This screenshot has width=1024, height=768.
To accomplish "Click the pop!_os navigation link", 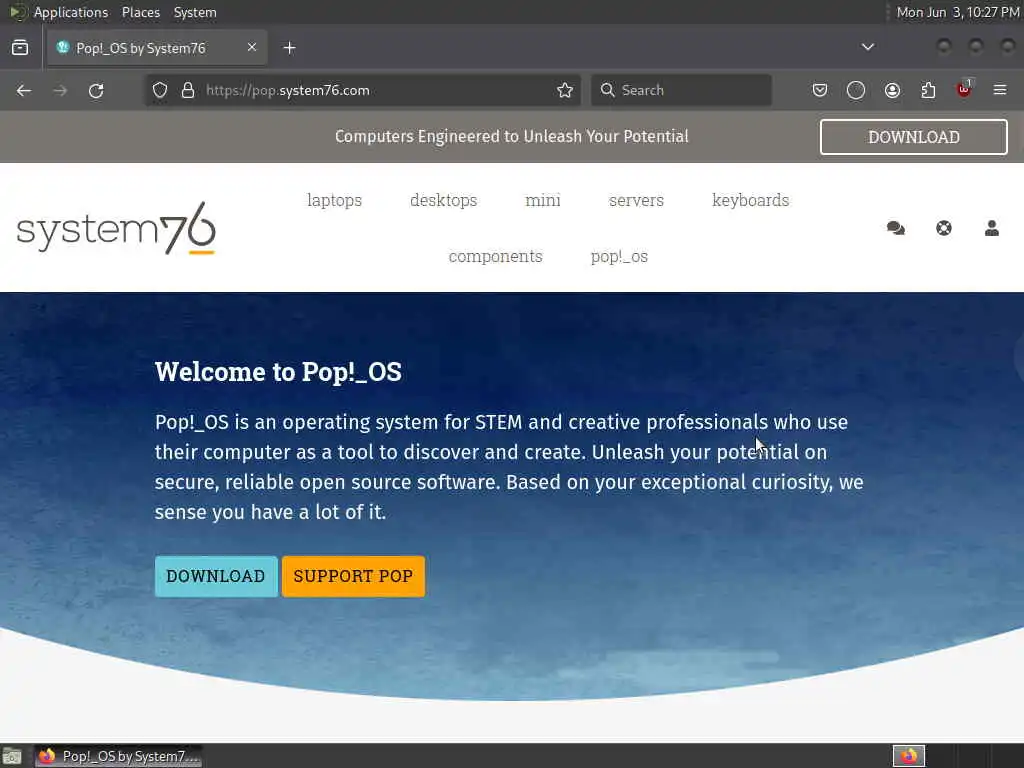I will [619, 256].
